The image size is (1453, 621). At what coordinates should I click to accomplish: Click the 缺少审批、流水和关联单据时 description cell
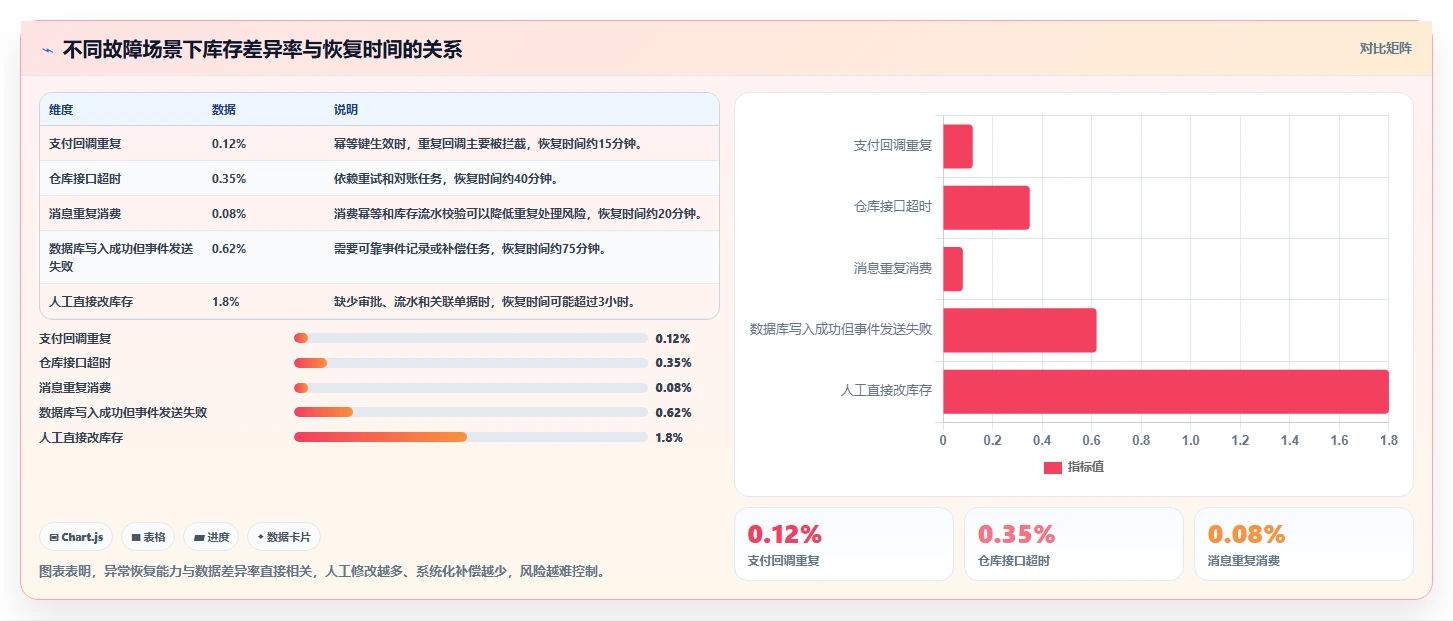[x=485, y=301]
